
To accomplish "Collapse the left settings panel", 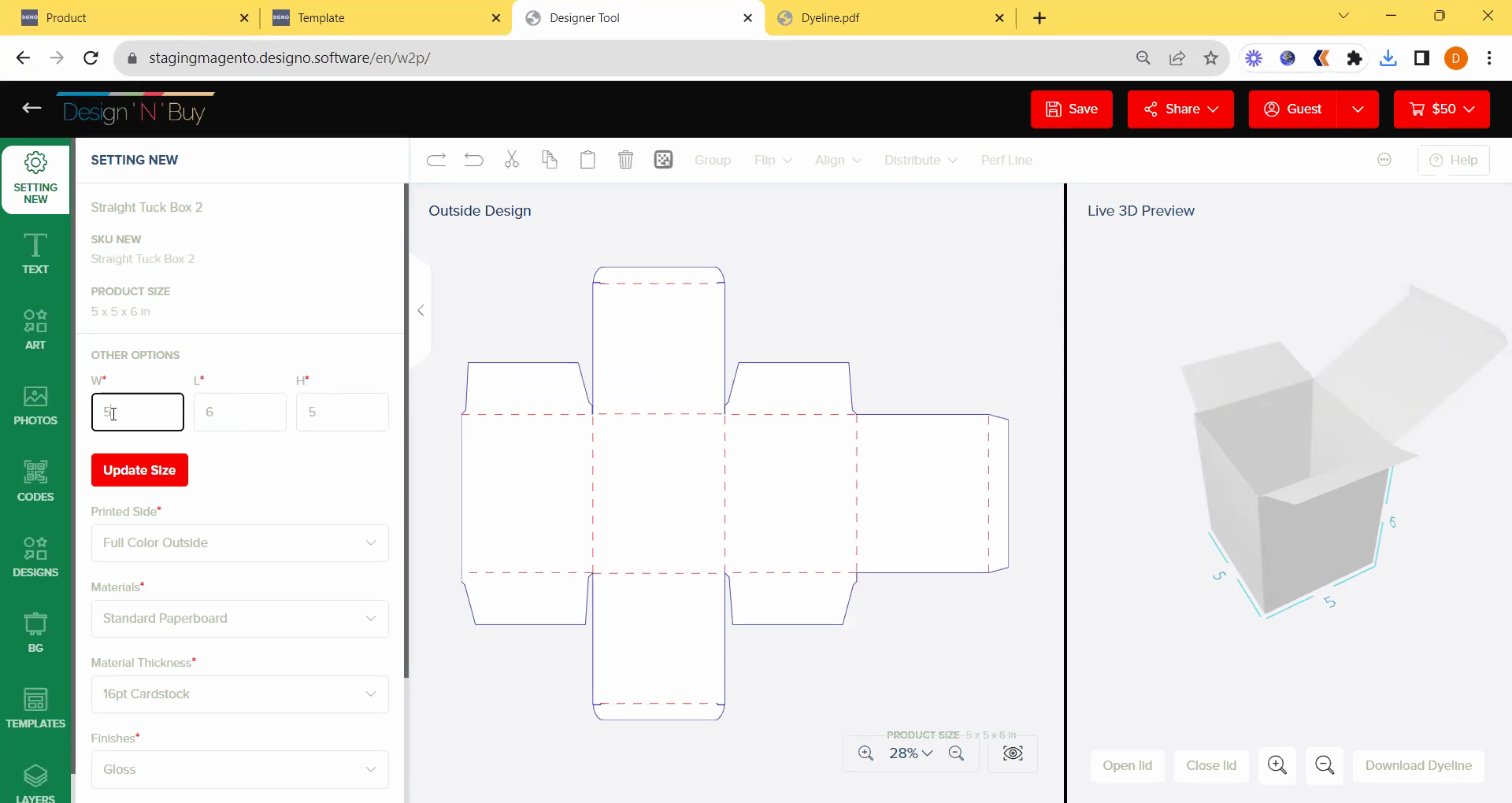I will [421, 310].
